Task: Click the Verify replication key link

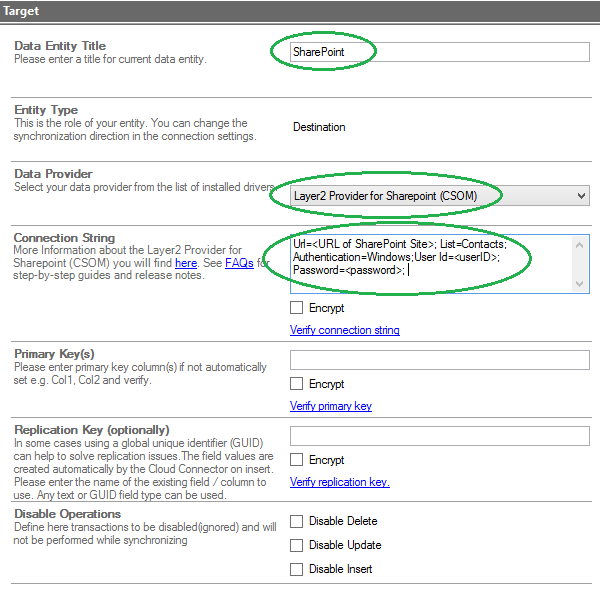Action: point(339,482)
